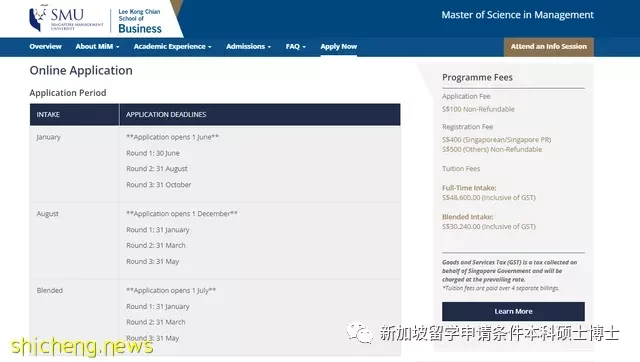The height and width of the screenshot is (362, 640).
Task: Expand the FAQ dropdown menu
Action: pyautogui.click(x=296, y=47)
